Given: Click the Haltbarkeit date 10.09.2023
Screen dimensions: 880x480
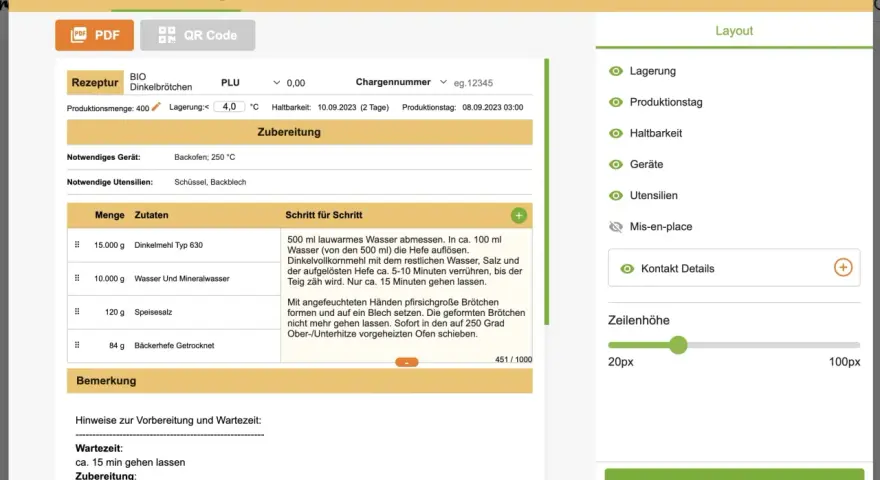Looking at the screenshot, I should (337, 107).
